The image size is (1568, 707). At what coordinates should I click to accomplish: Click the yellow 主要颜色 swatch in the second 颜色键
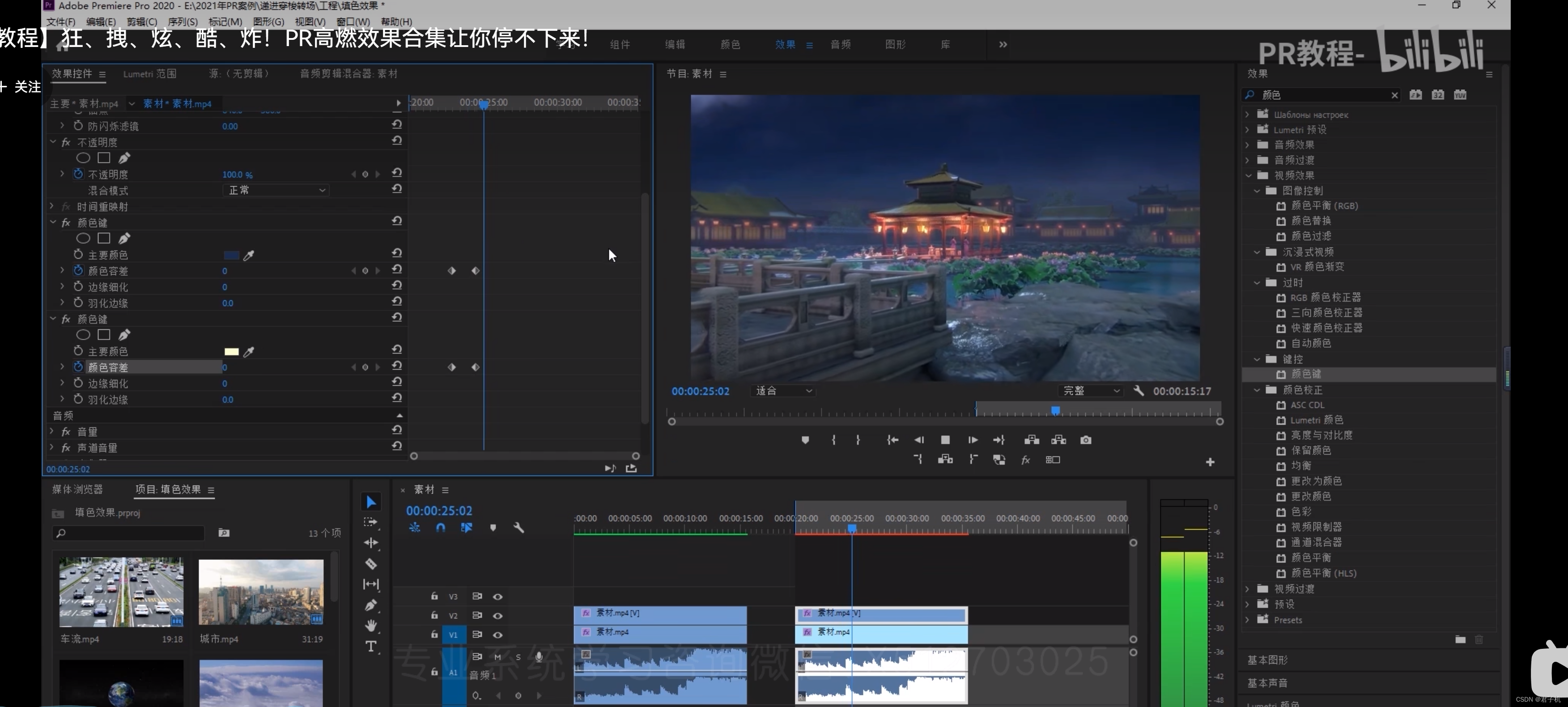click(231, 351)
